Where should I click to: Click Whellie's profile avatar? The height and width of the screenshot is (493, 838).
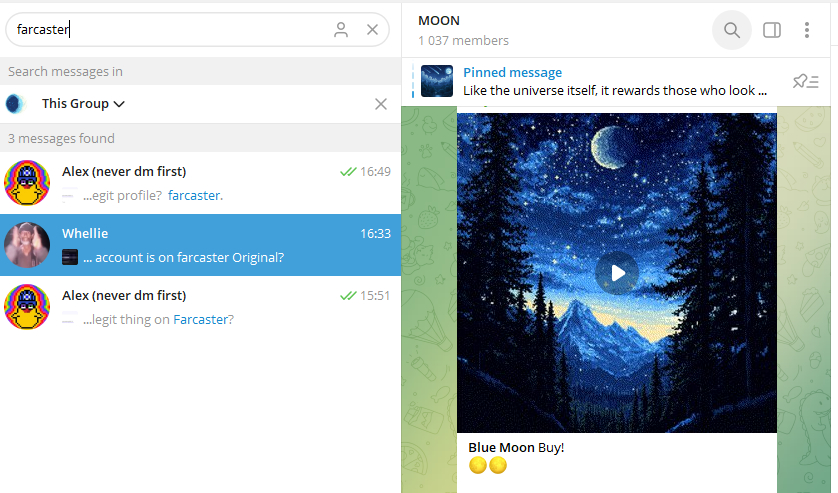(27, 245)
